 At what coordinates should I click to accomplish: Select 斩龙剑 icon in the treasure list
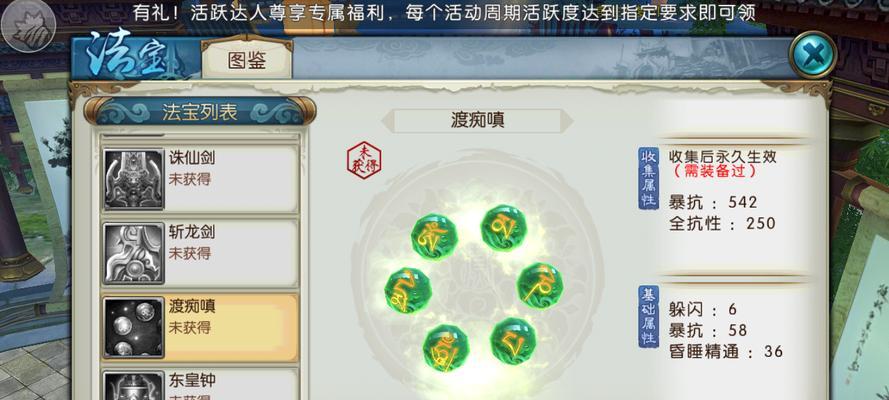[x=134, y=254]
